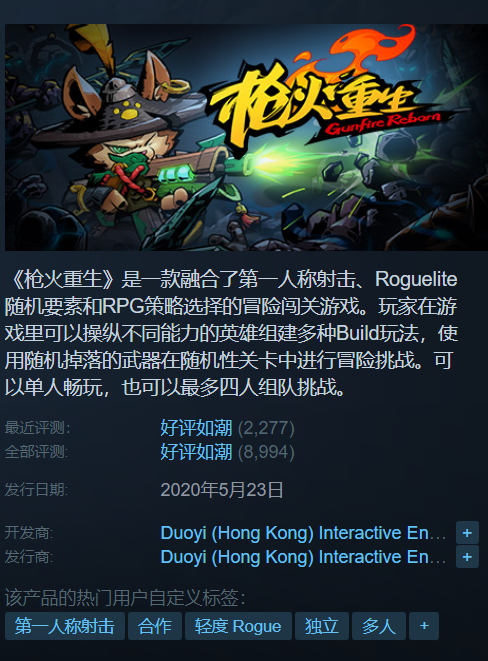Open the 第一人称射击 tag
488x661 pixels.
tap(65, 626)
